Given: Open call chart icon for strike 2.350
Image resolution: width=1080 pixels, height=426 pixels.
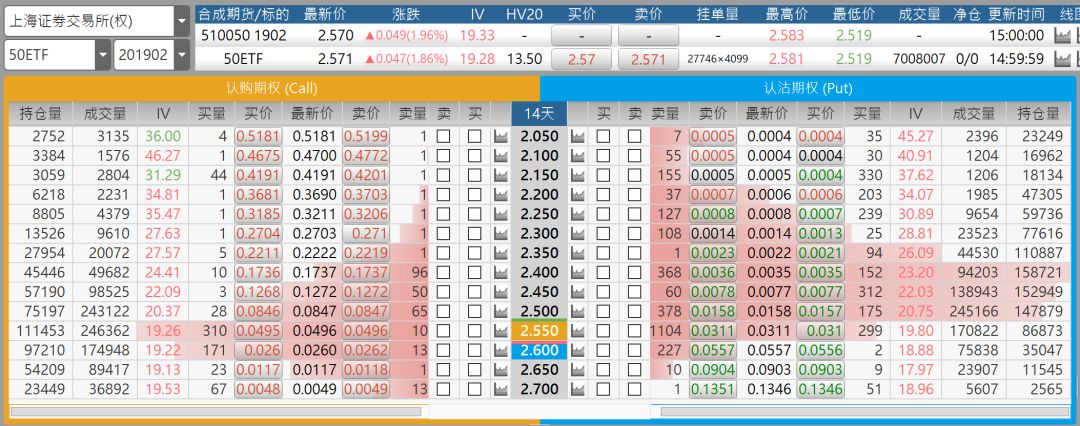Looking at the screenshot, I should coord(501,253).
